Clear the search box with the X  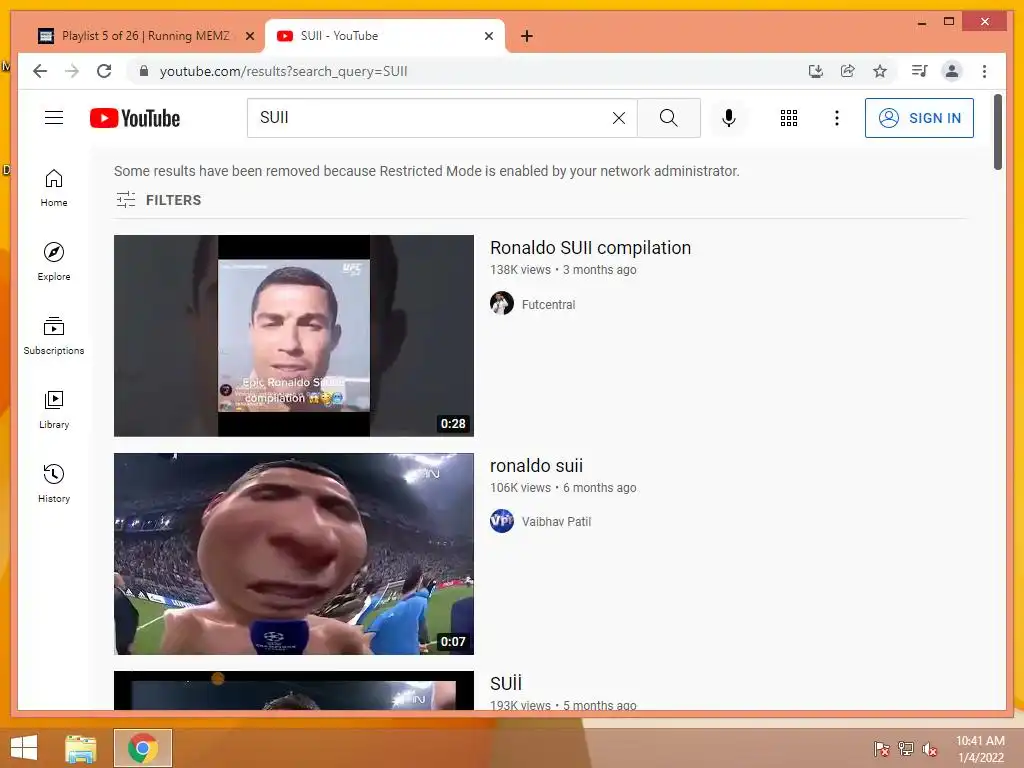(x=618, y=118)
